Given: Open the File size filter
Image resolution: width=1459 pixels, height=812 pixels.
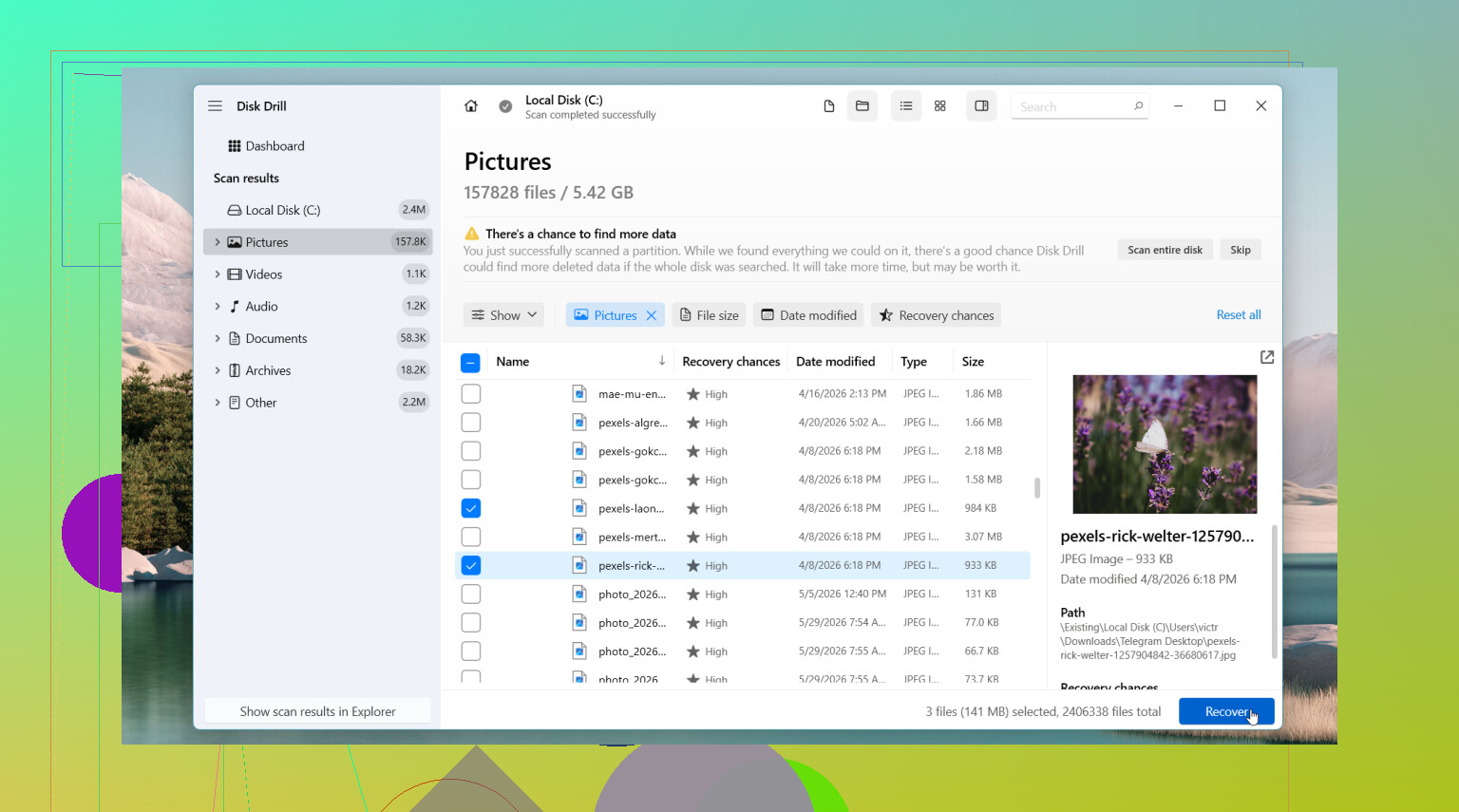Looking at the screenshot, I should point(710,315).
